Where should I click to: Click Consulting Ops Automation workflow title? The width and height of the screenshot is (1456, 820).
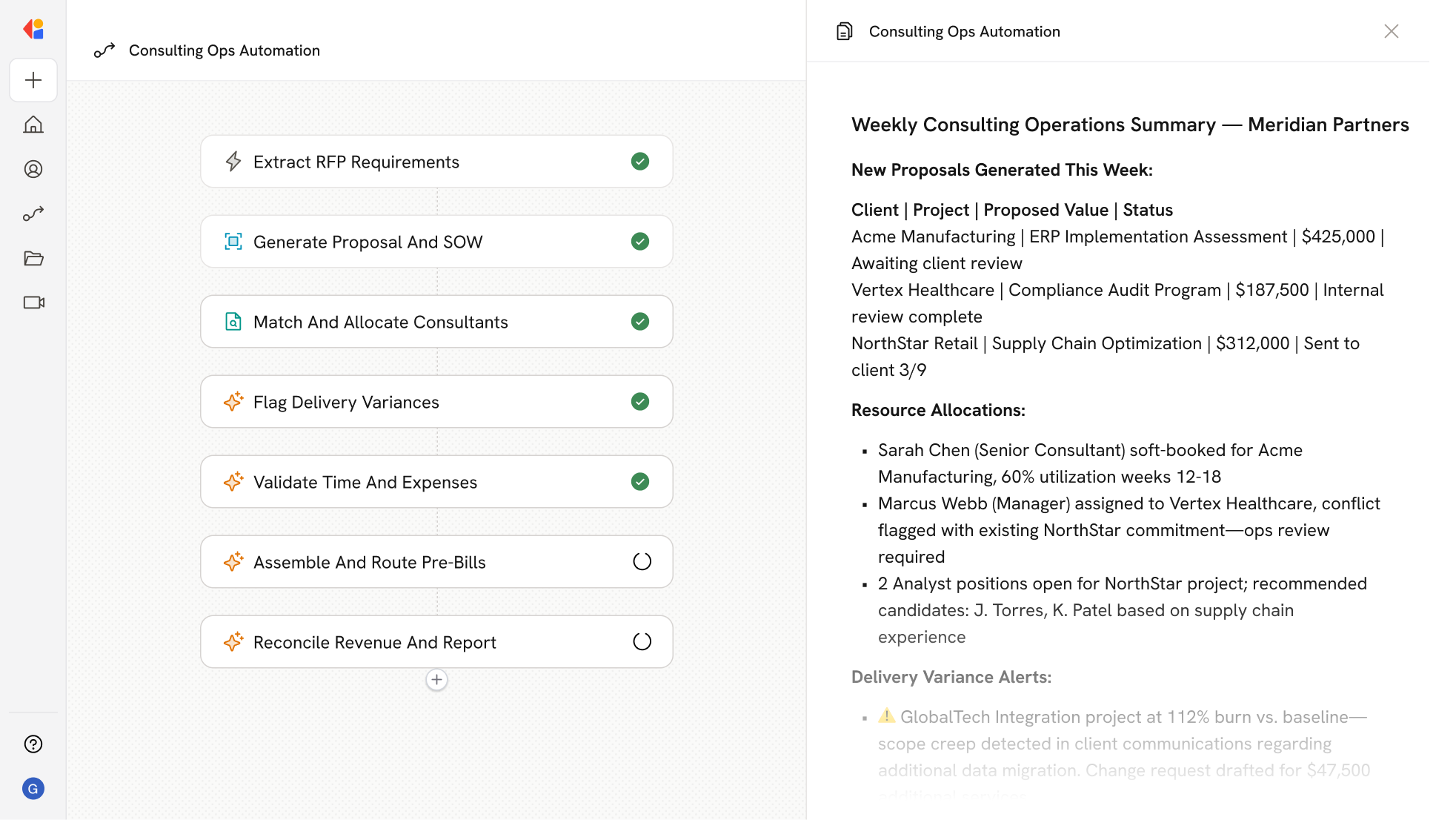[x=224, y=50]
